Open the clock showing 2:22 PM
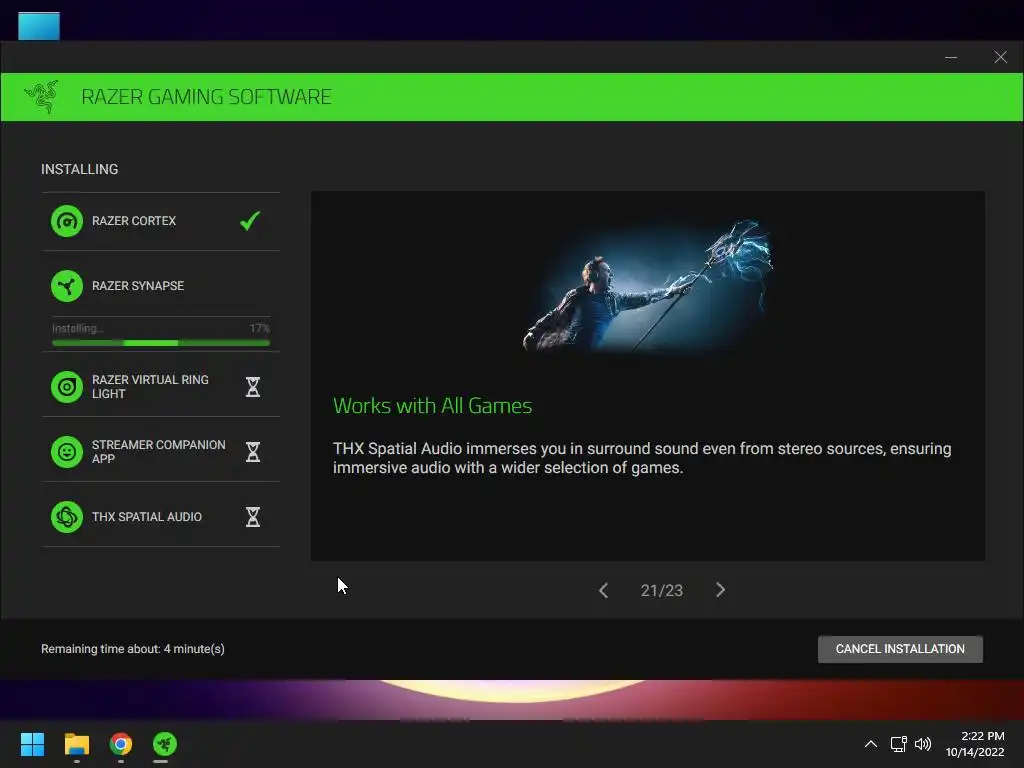 [x=975, y=744]
